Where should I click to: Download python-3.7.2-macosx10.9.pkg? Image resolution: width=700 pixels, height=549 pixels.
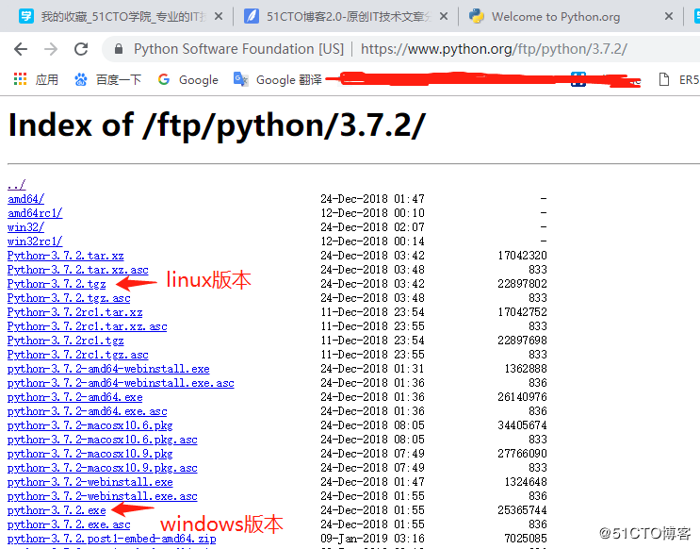(x=90, y=454)
